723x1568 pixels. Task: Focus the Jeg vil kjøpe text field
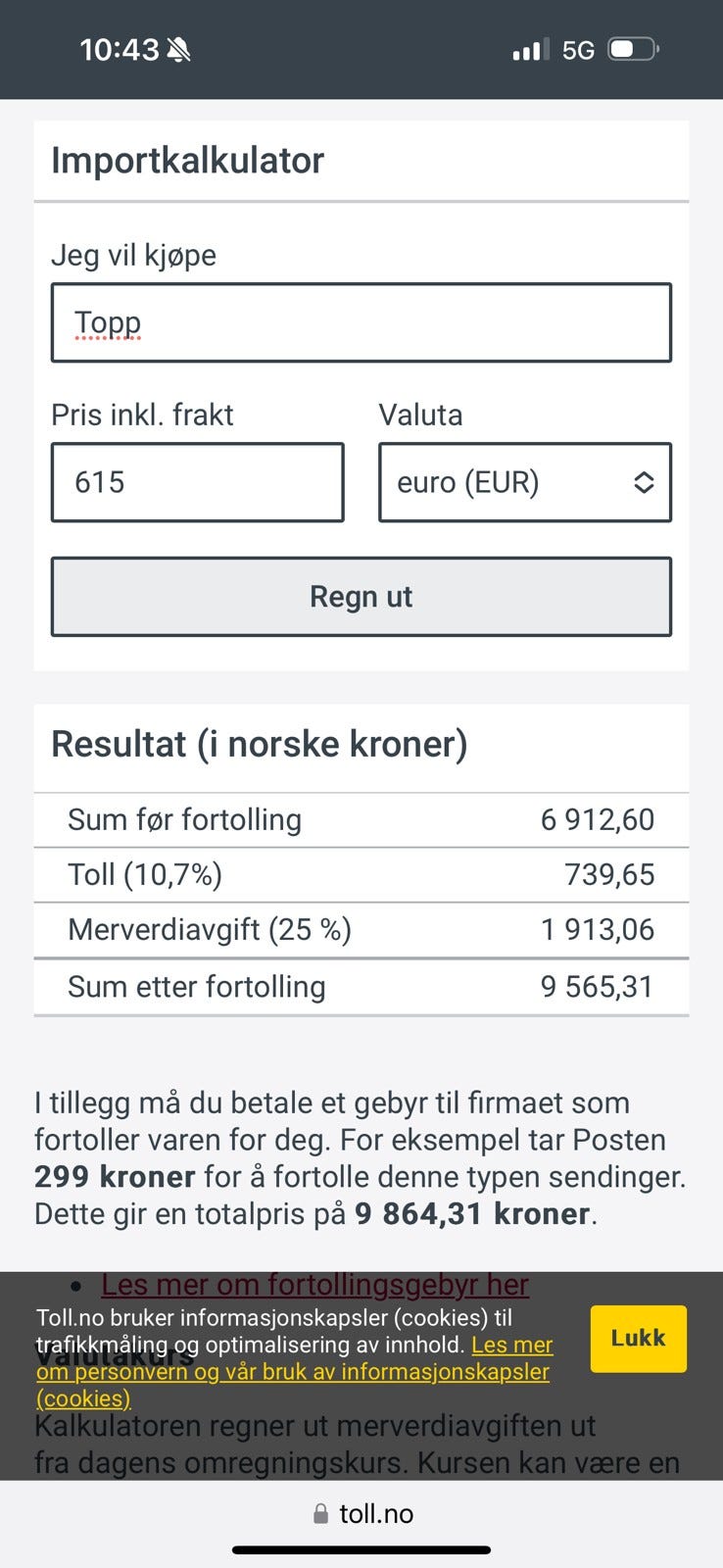click(x=361, y=322)
